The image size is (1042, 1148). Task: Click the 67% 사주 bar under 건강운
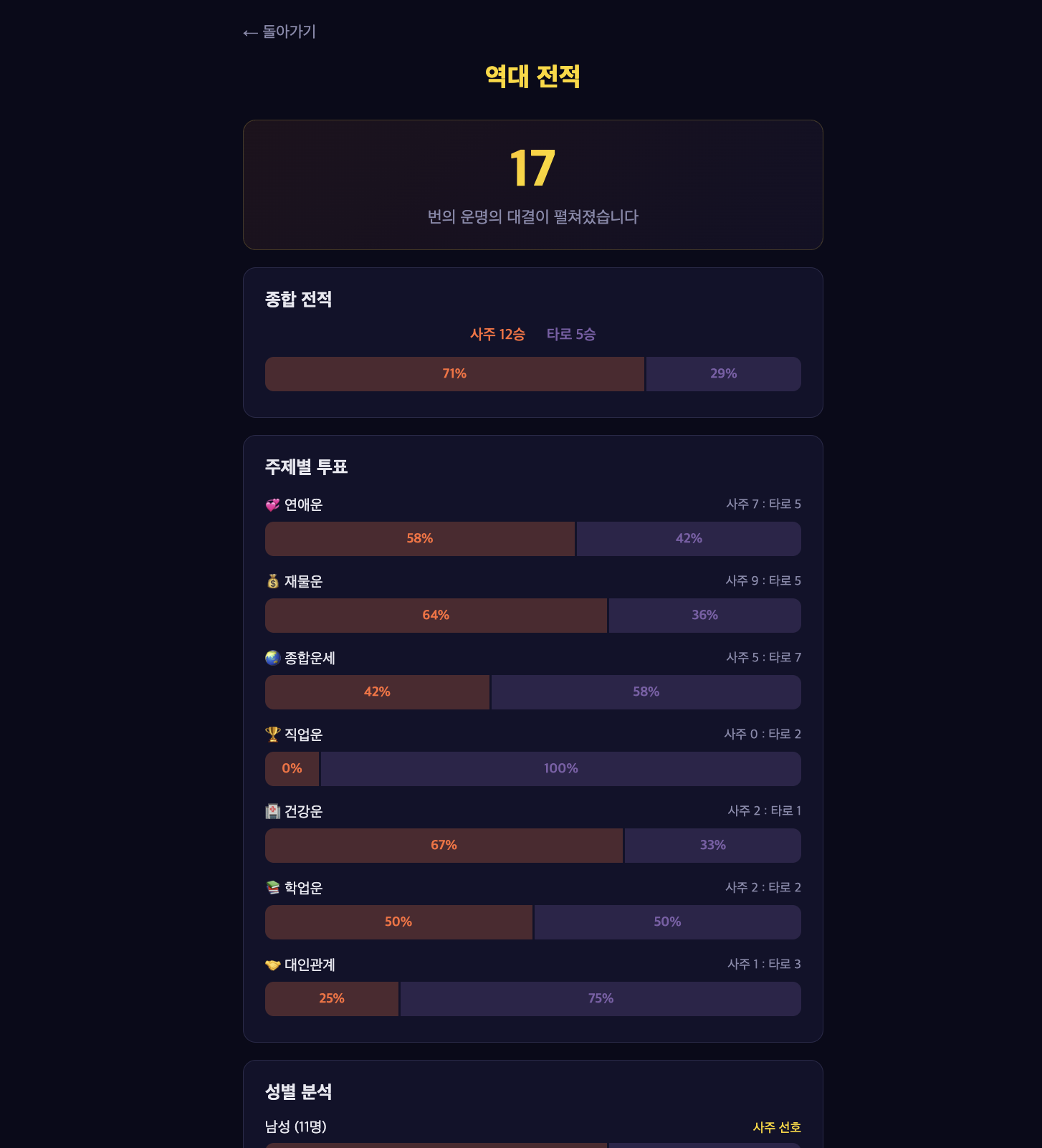tap(444, 846)
